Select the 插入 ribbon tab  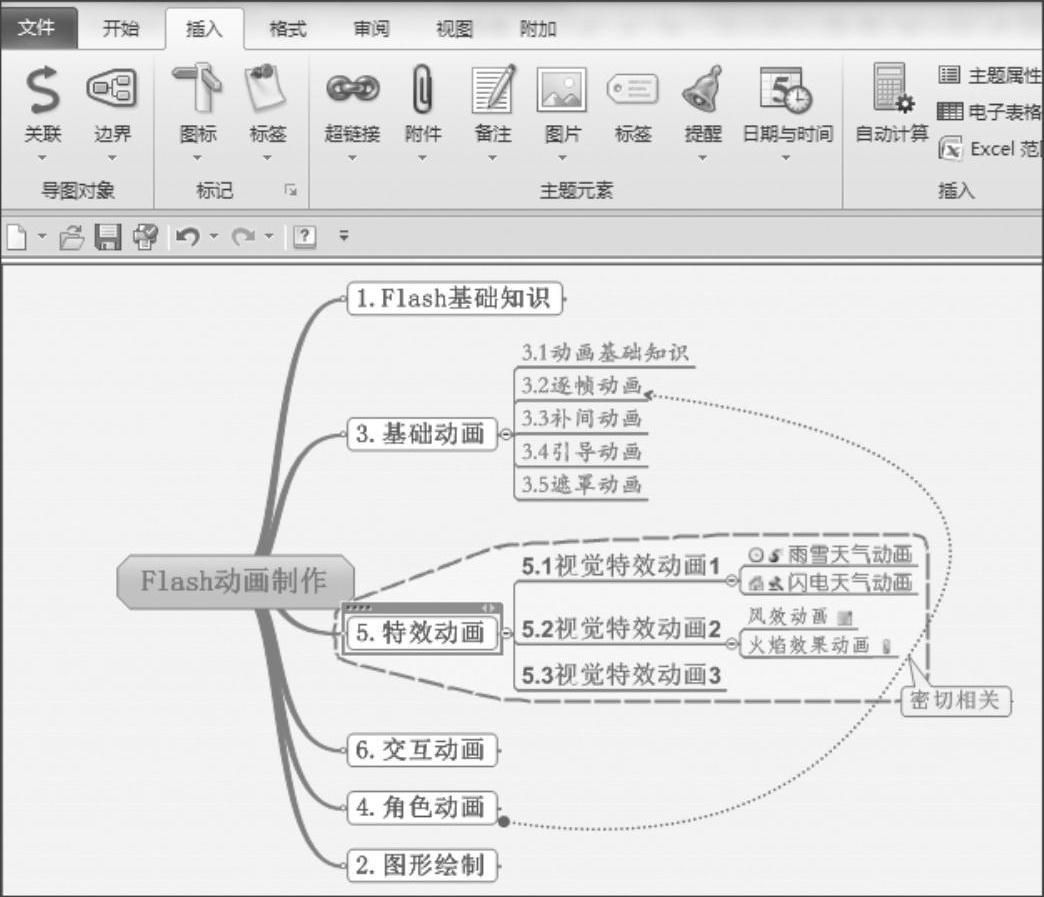click(x=204, y=29)
